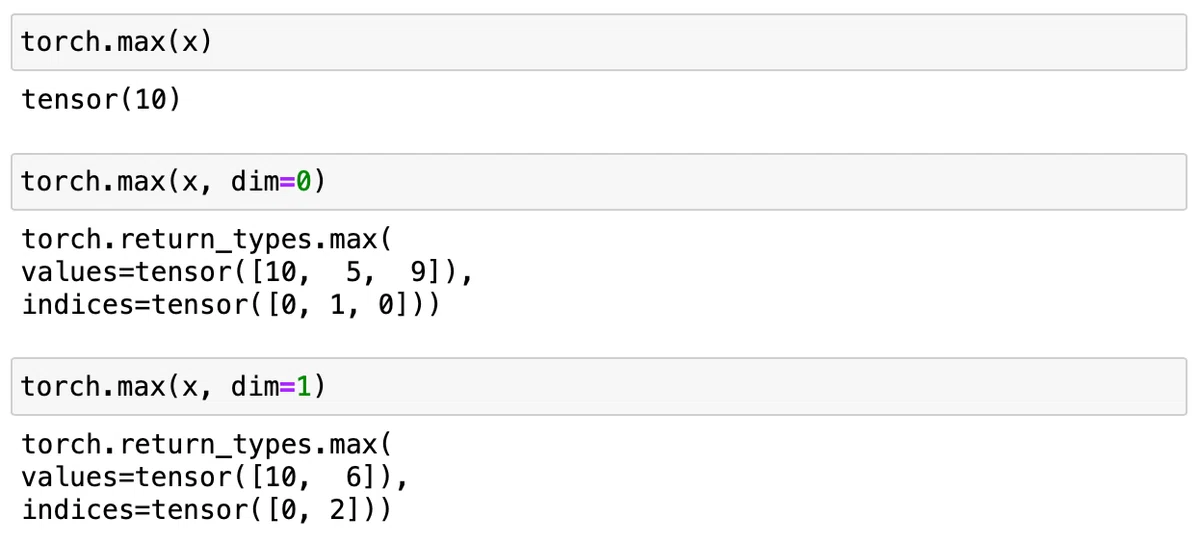Image resolution: width=1200 pixels, height=539 pixels.
Task: Activate the torch.max(x, dim=1) code cell
Action: 599,386
